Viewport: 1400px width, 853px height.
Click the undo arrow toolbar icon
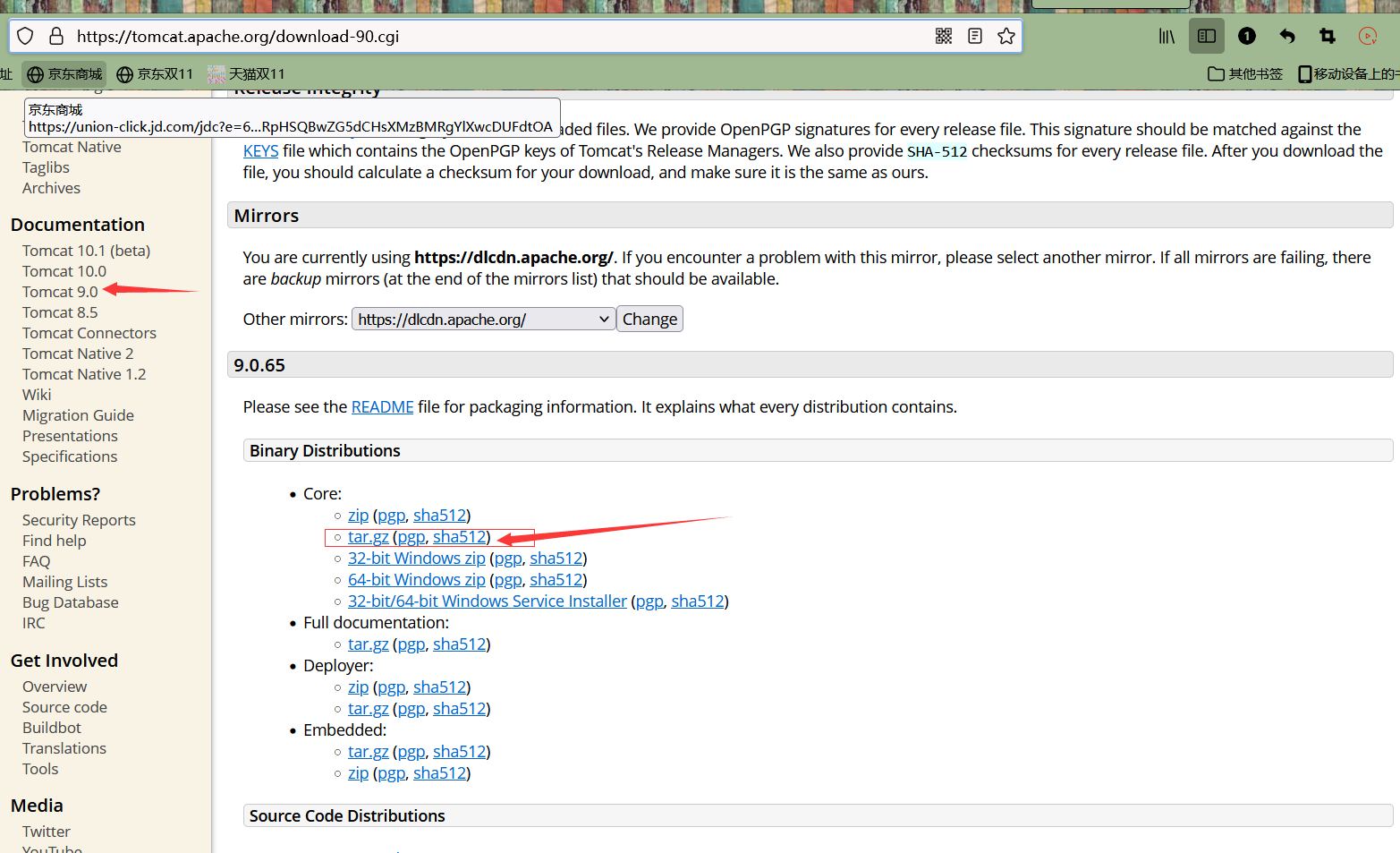[1287, 36]
